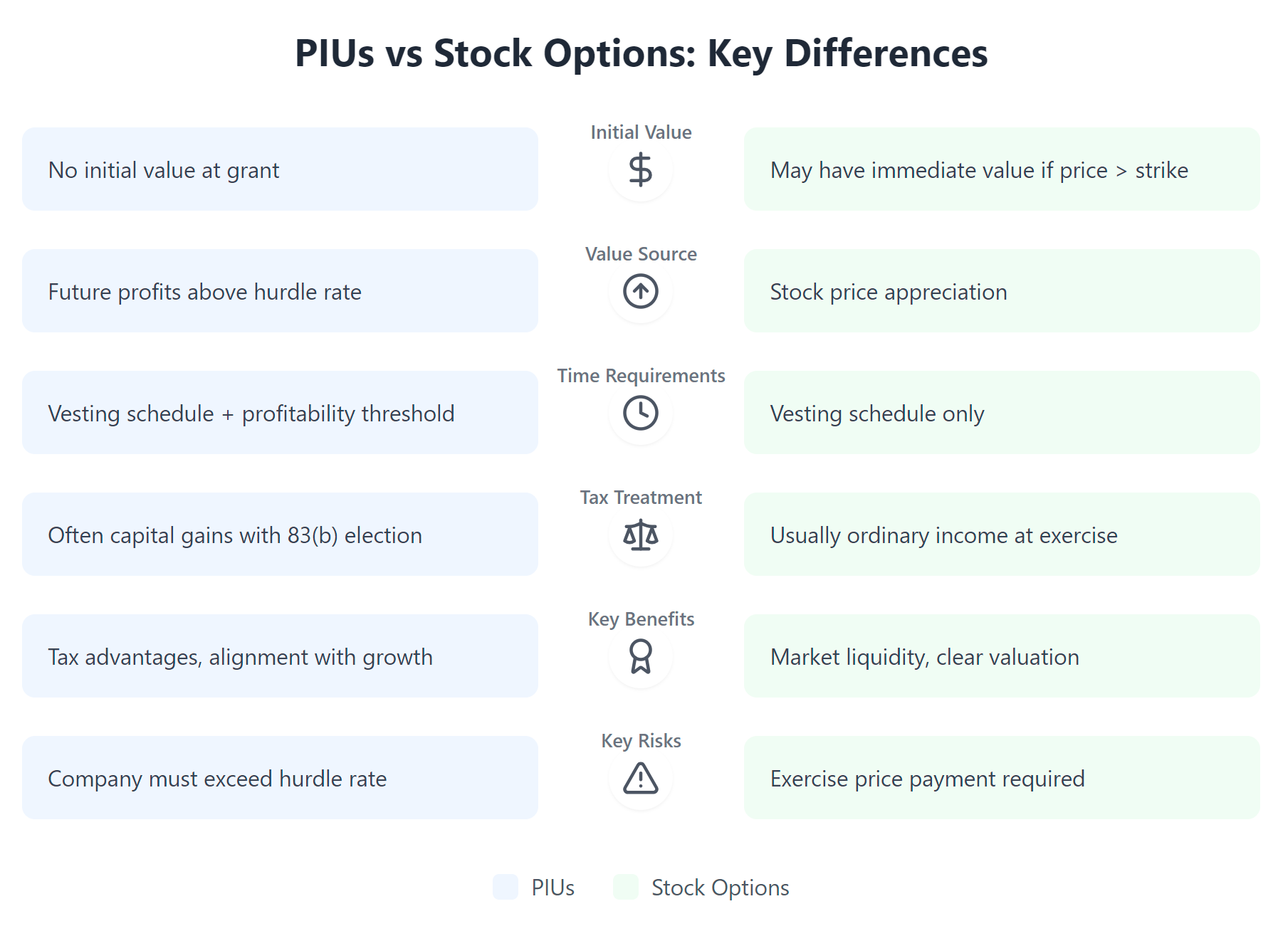Click the warning triangle Key Risks icon
Viewport: 1288px width, 926px height.
tap(641, 778)
